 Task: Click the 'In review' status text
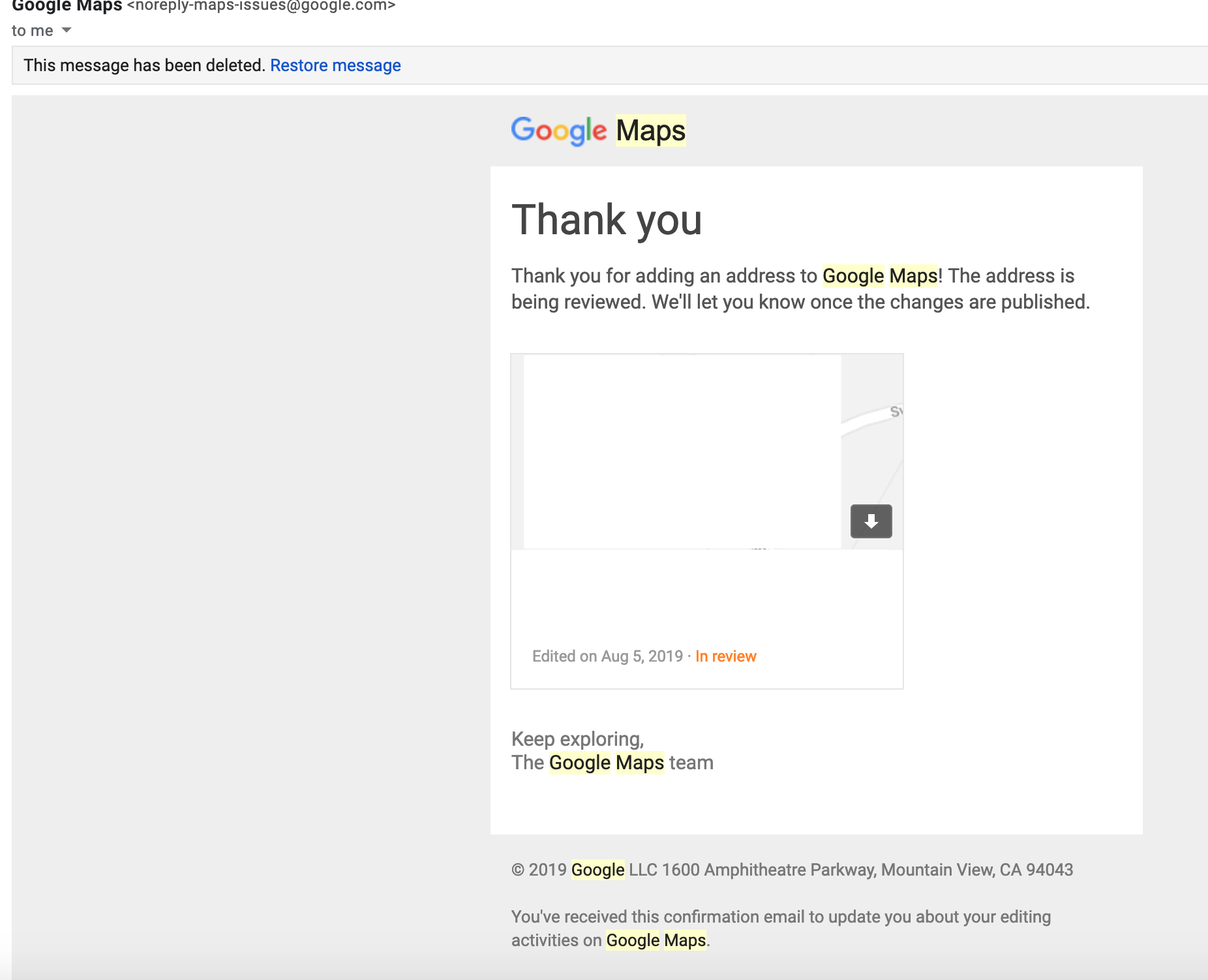725,656
